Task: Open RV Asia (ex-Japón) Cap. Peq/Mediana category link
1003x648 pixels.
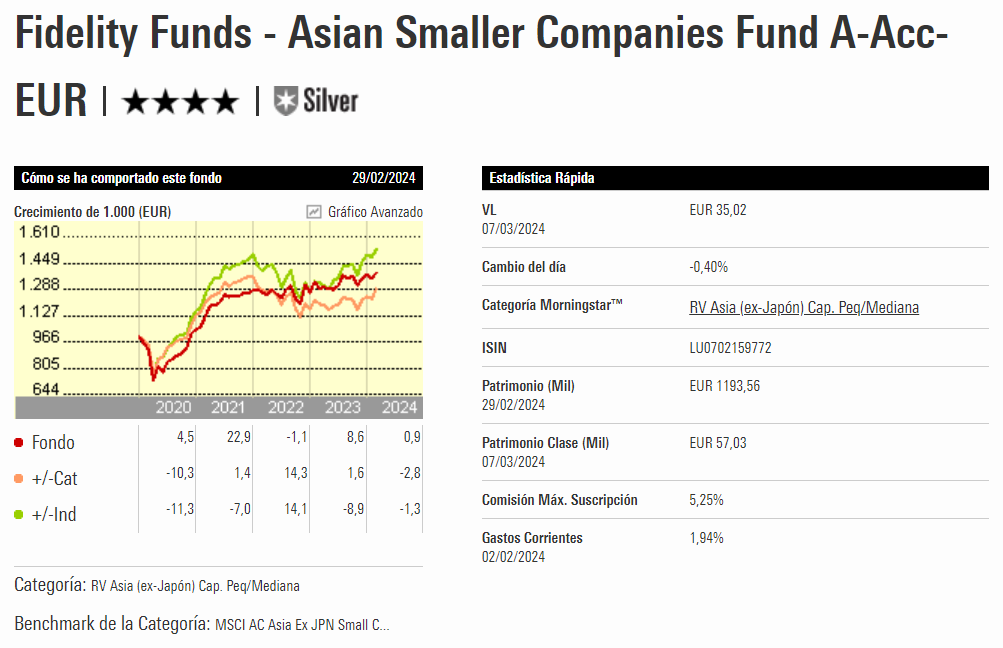Action: tap(804, 307)
